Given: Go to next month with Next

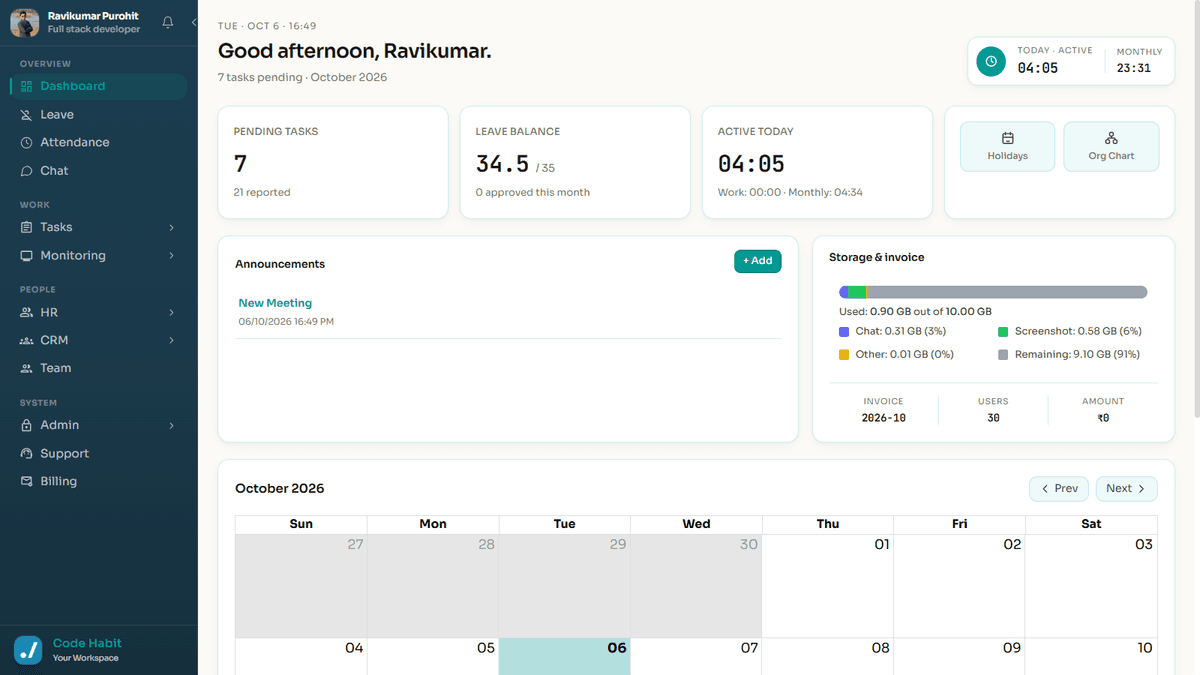Looking at the screenshot, I should [1127, 488].
